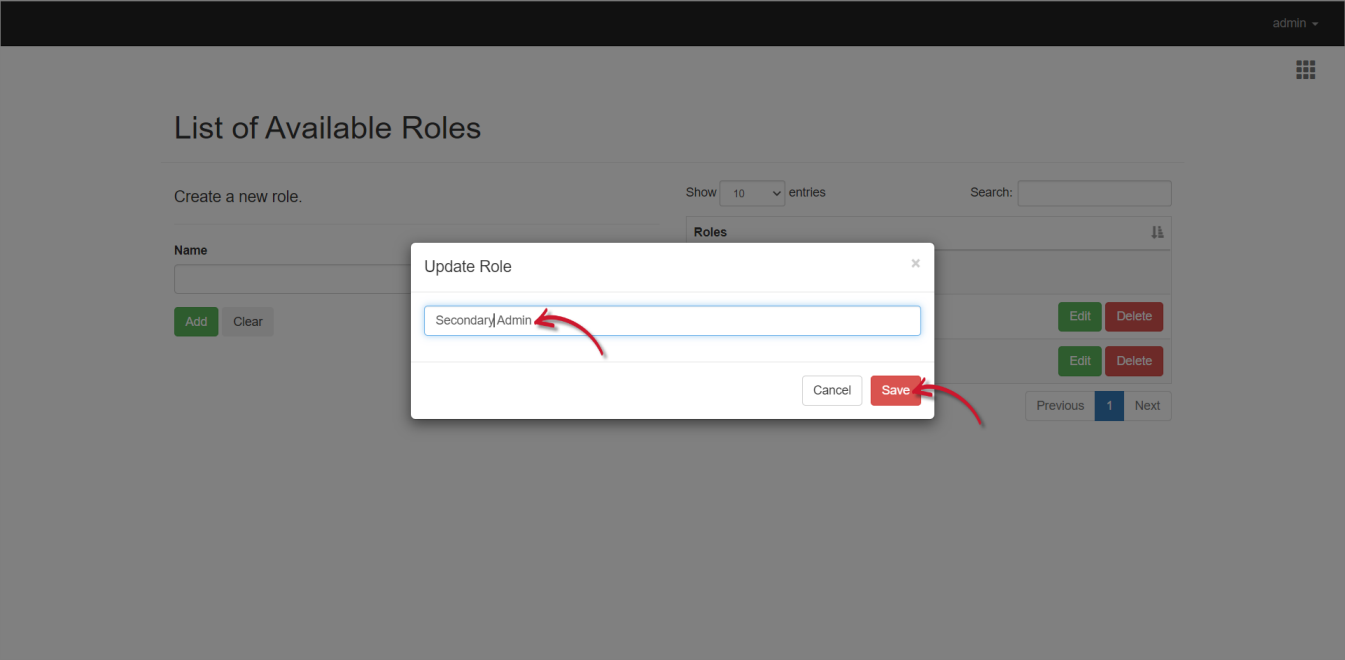
Task: Select page 1 in pagination
Action: pyautogui.click(x=1108, y=405)
